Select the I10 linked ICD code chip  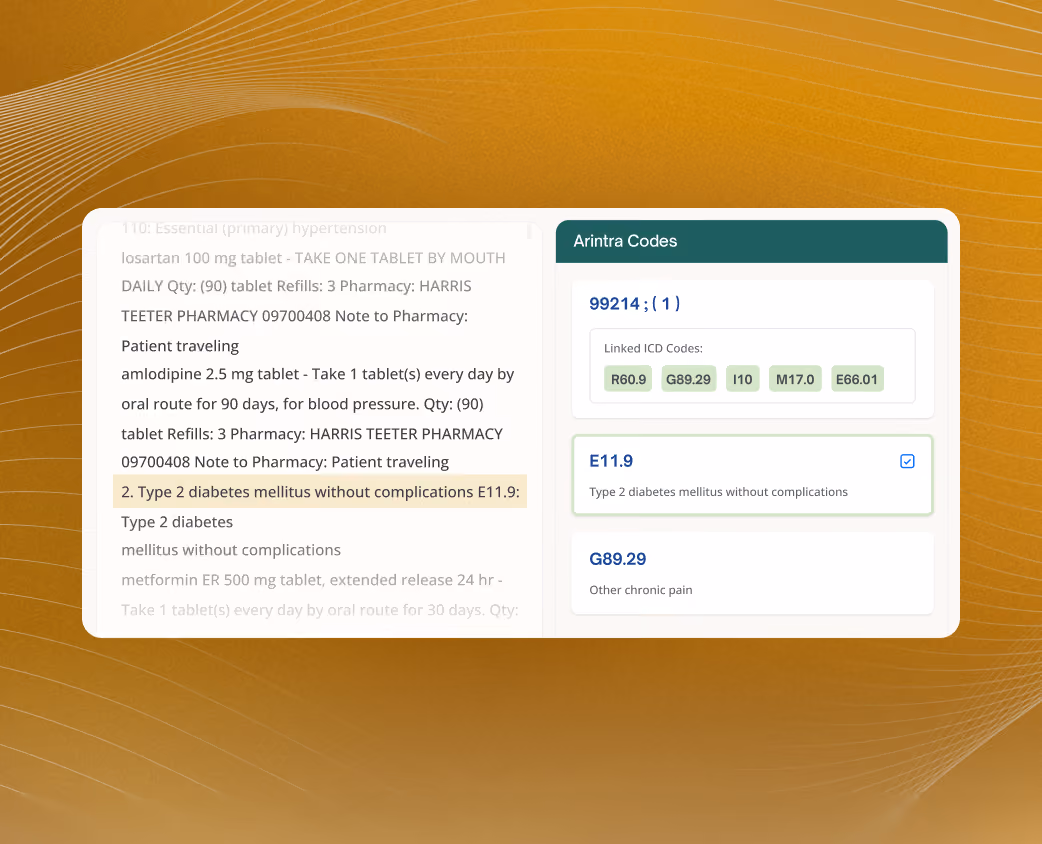pyautogui.click(x=742, y=379)
